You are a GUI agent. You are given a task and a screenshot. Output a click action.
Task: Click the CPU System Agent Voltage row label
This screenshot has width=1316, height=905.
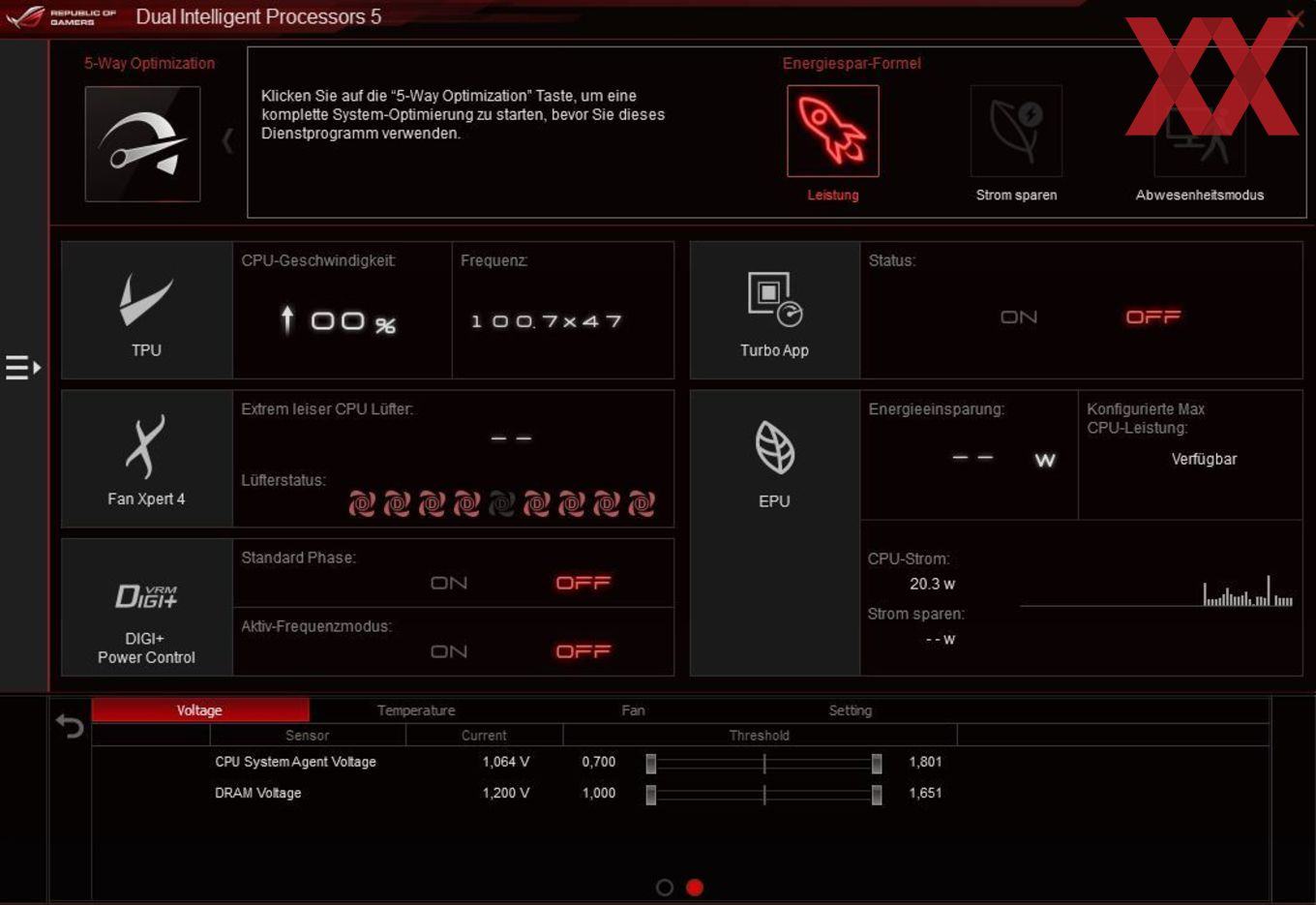(x=296, y=762)
